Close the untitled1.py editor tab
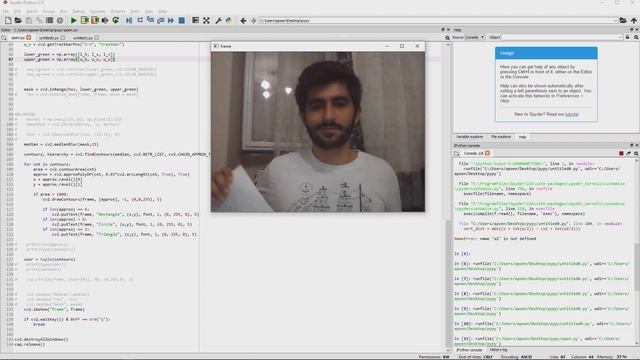Viewport: 640px width, 360px height. coord(97,38)
